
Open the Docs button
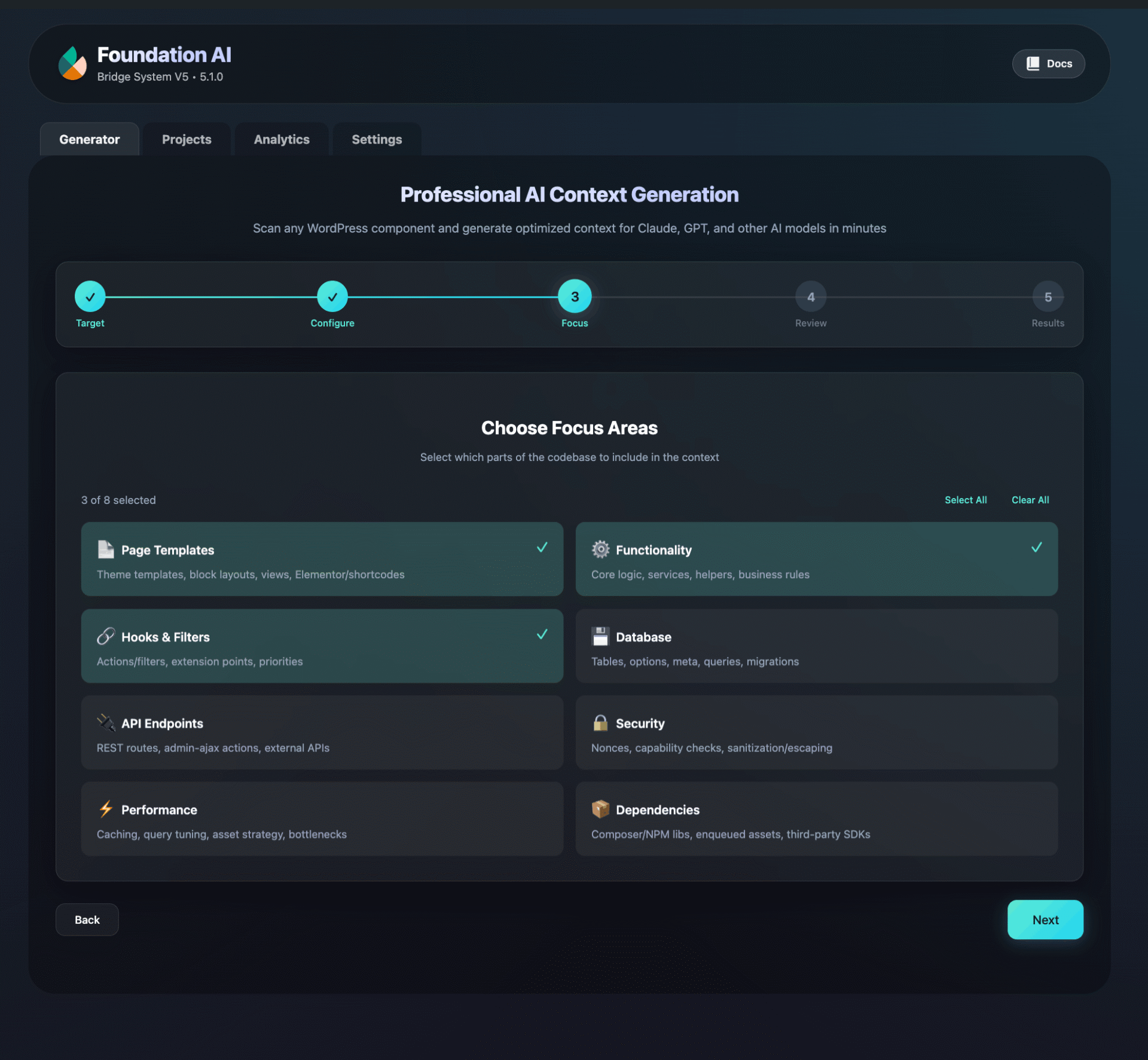click(x=1048, y=63)
